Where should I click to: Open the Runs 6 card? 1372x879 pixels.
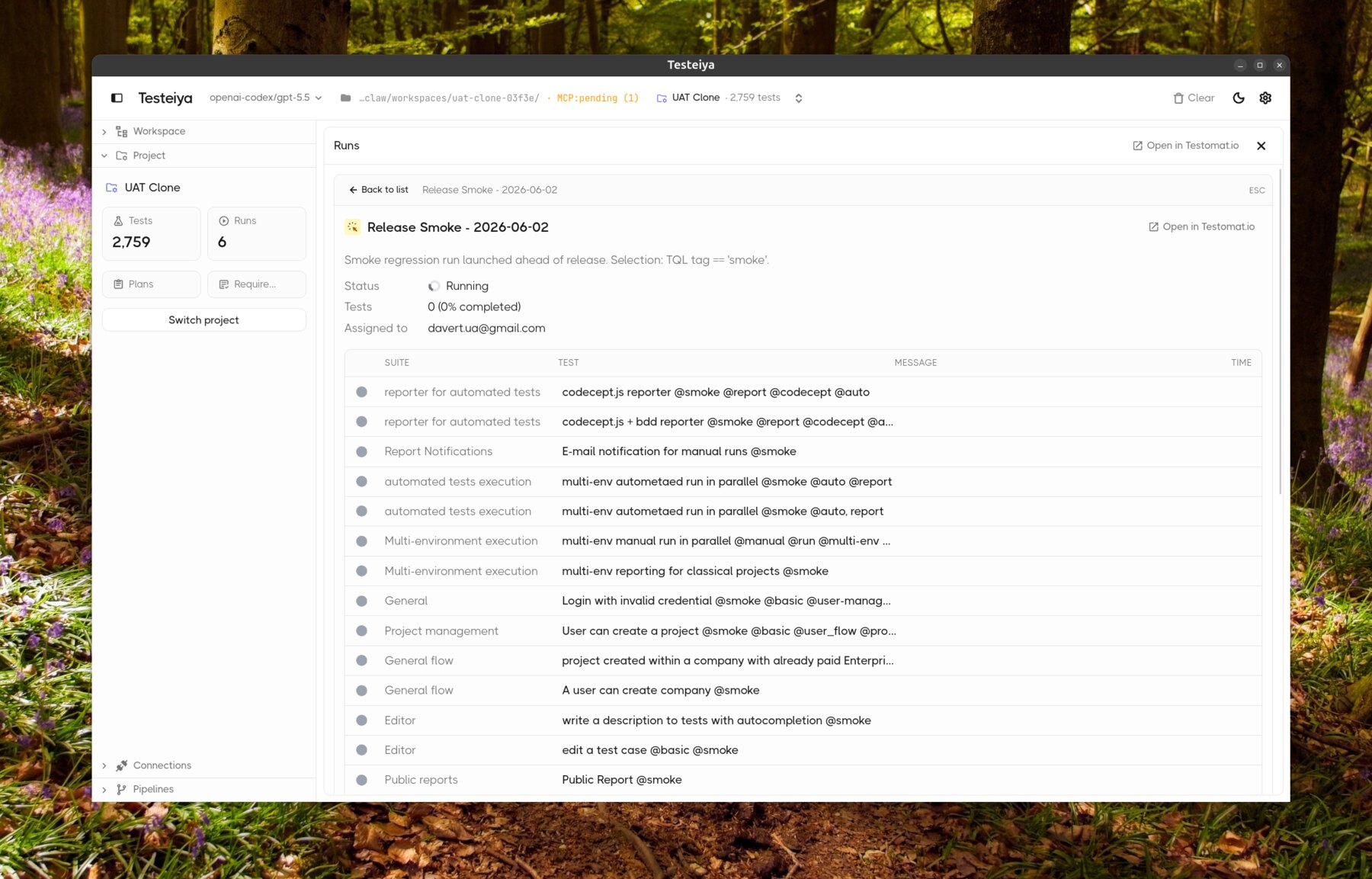(x=257, y=233)
